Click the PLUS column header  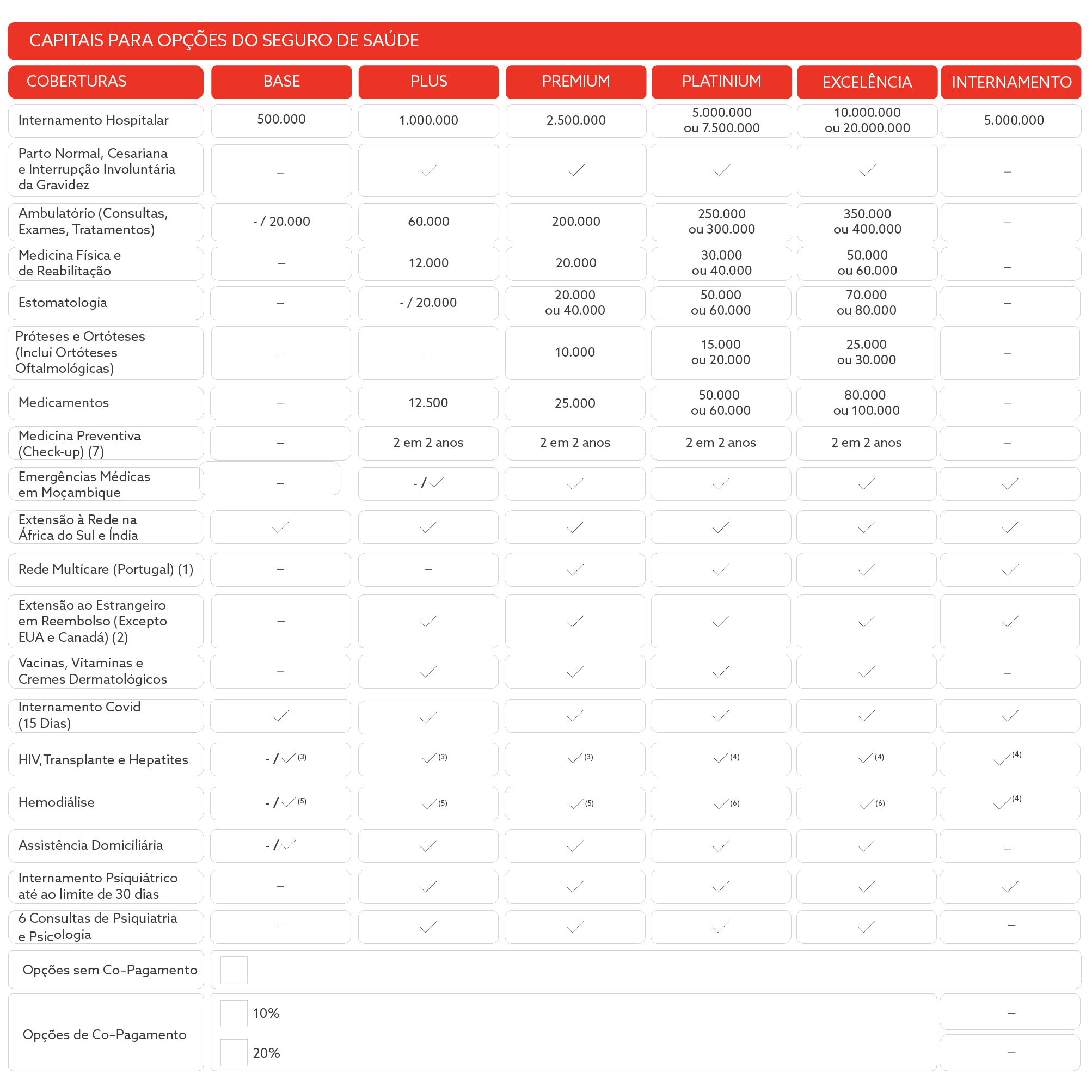(428, 82)
